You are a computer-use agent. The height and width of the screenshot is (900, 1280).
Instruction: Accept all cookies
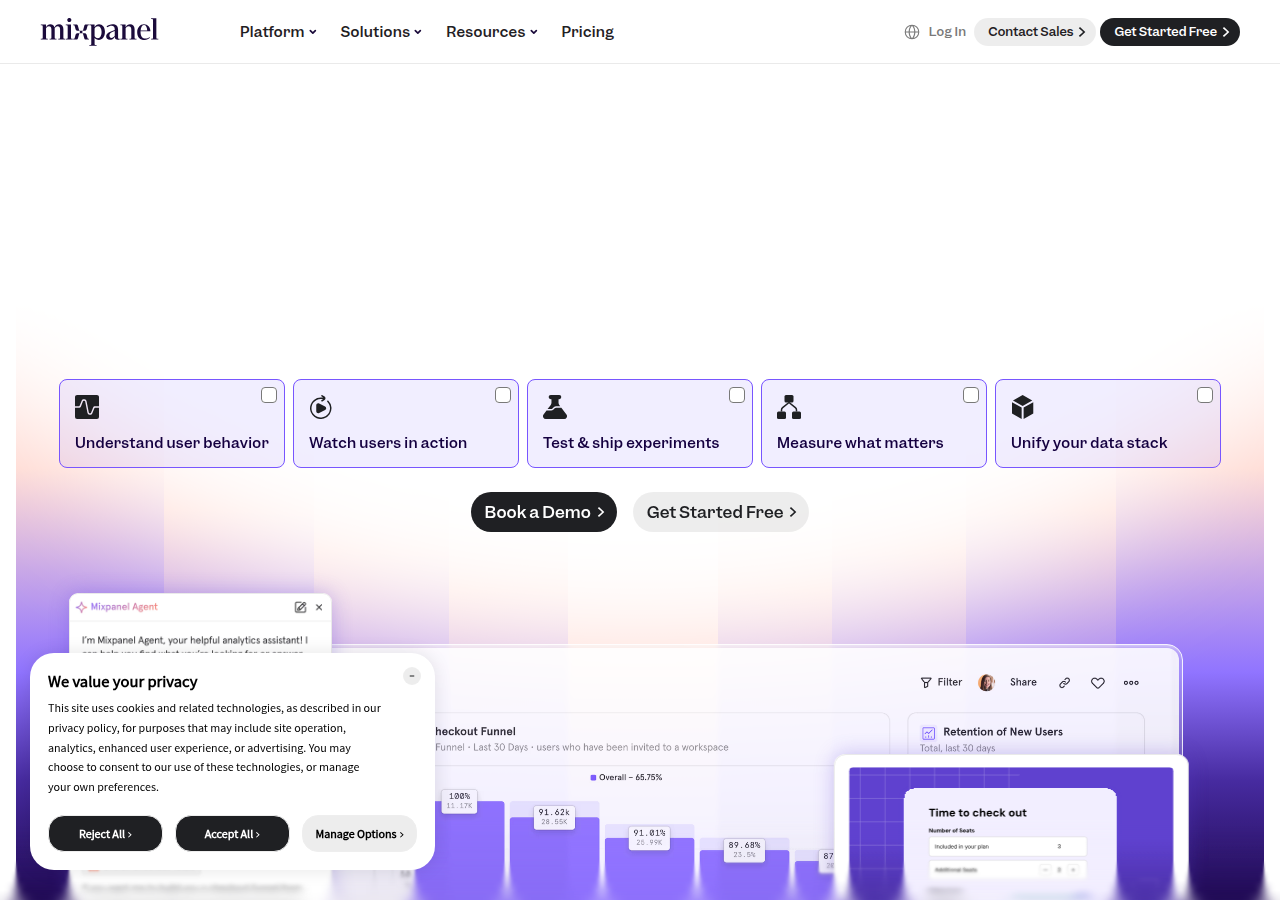click(232, 834)
